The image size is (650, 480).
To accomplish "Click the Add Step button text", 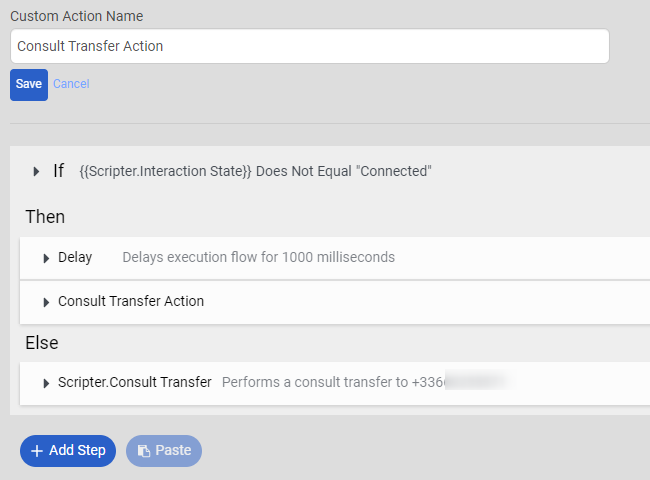I will coord(77,451).
